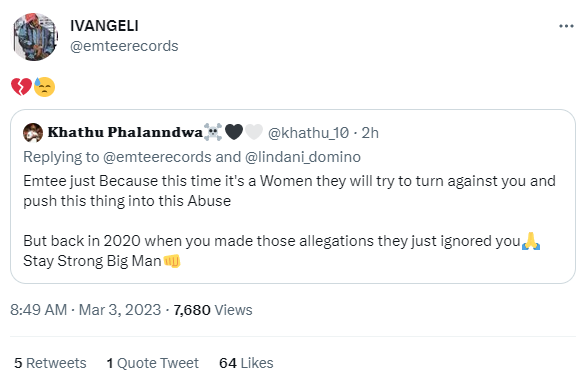Click the skull and crossbones emoji
Image resolution: width=581 pixels, height=374 pixels.
pos(213,132)
